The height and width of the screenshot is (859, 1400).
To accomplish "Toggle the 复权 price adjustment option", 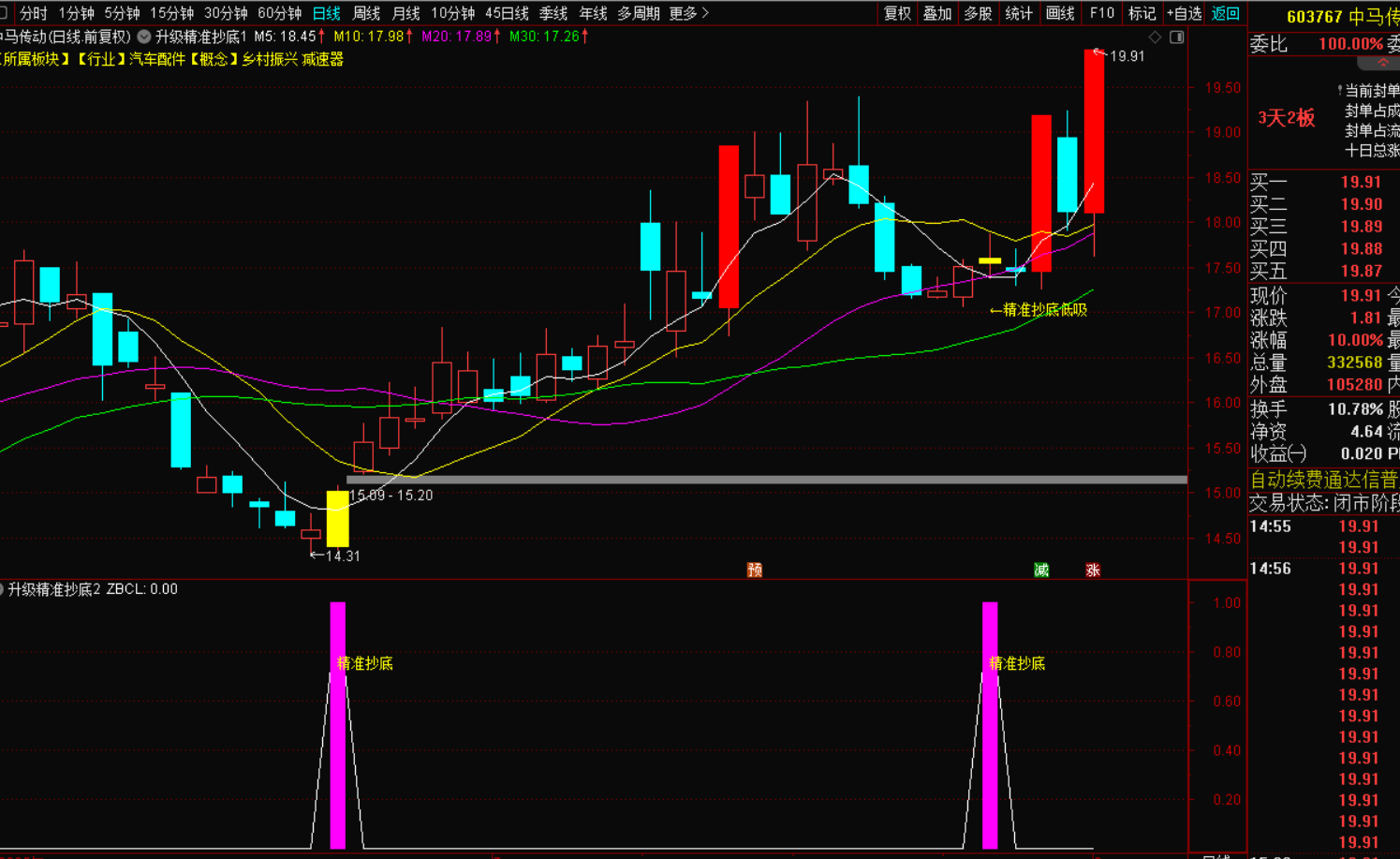I will click(x=897, y=13).
